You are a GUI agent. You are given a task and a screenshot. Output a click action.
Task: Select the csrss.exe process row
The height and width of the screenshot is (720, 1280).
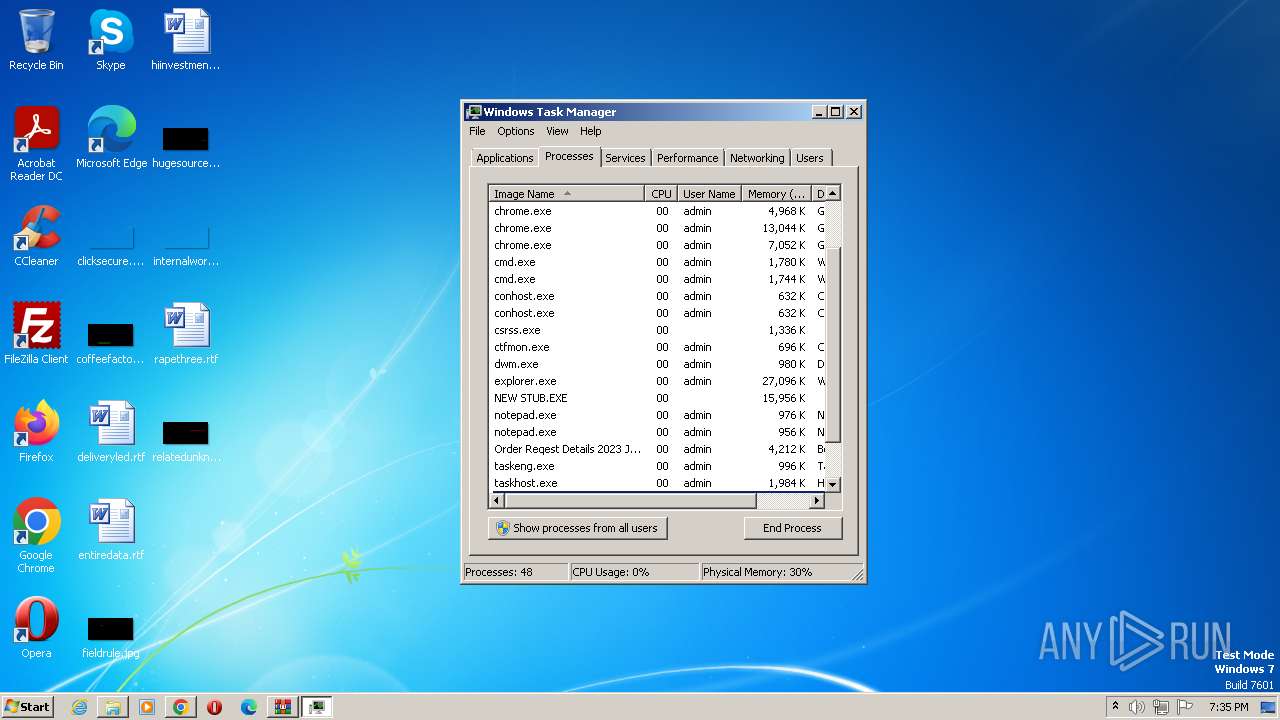click(657, 330)
